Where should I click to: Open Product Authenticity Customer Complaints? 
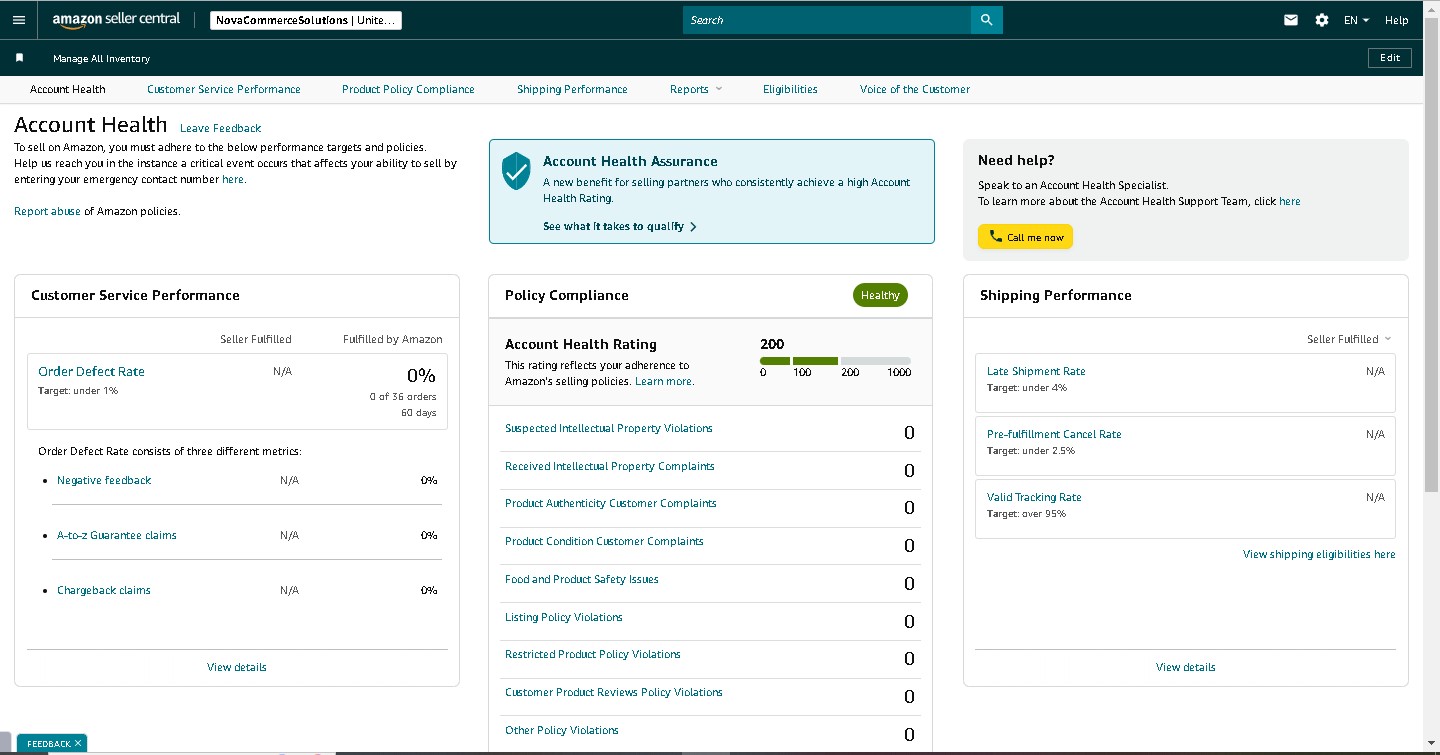tap(611, 503)
